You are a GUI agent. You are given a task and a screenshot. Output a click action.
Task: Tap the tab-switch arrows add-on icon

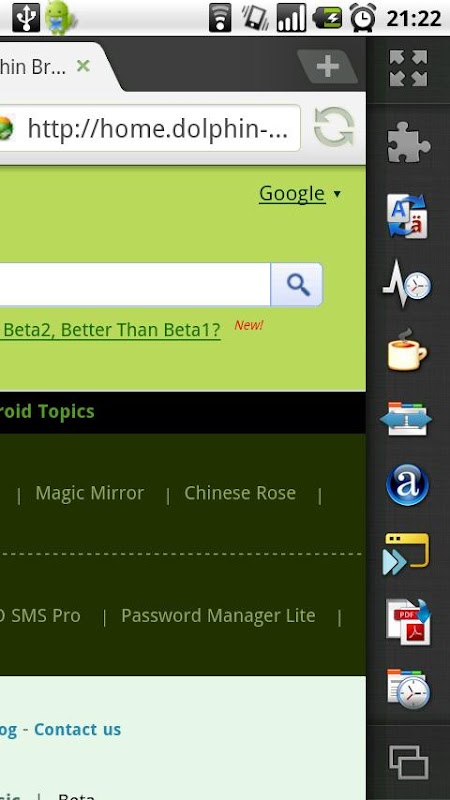tap(406, 419)
